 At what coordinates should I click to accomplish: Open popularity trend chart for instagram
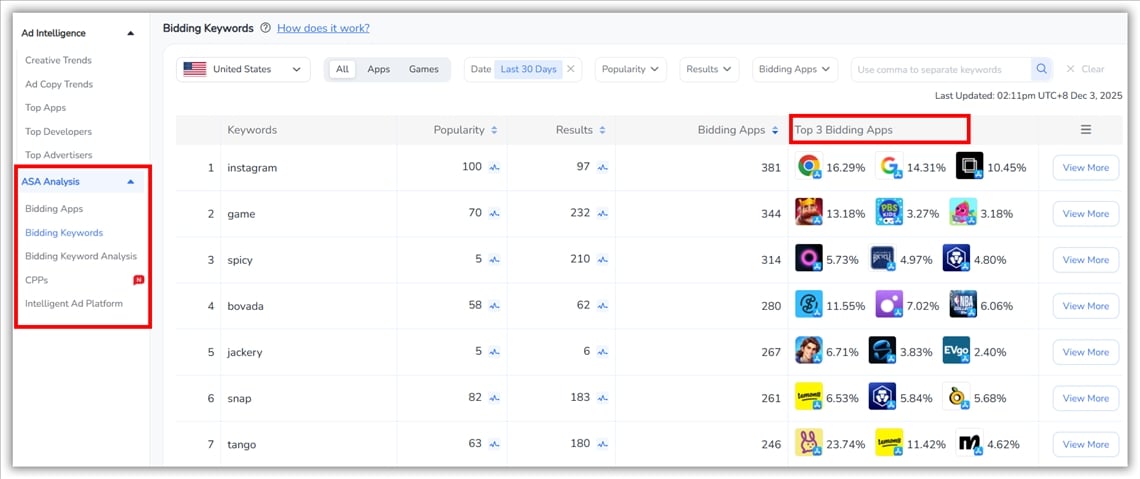click(494, 168)
